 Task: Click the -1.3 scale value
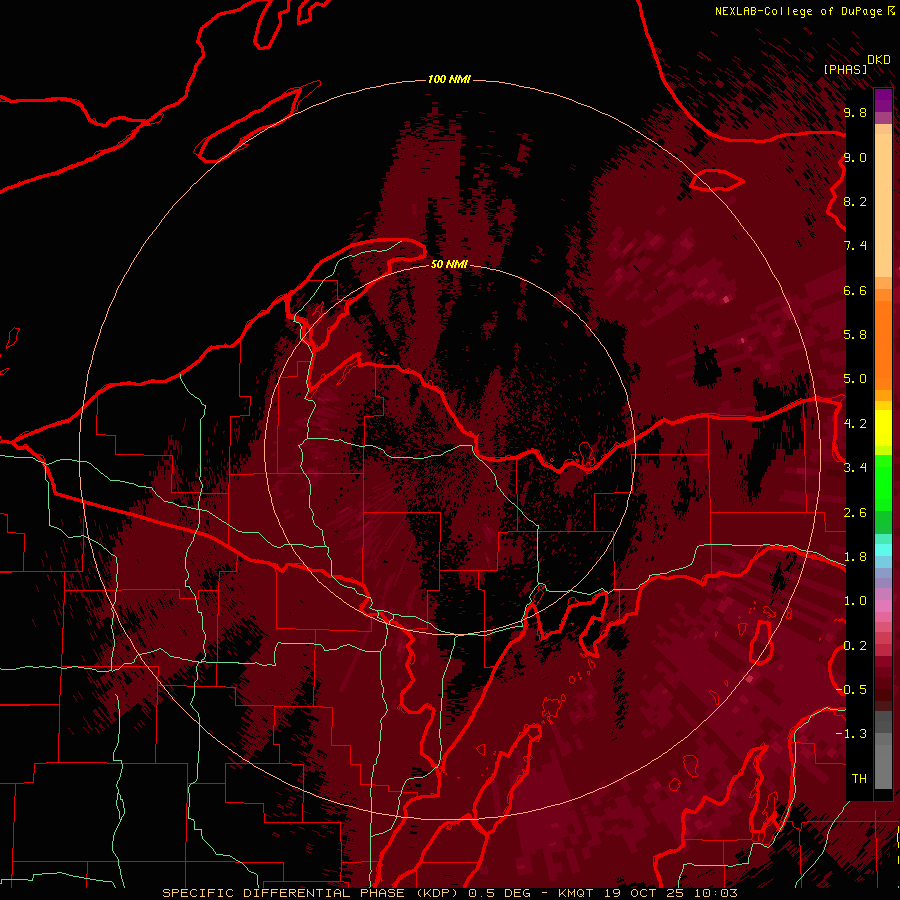pos(851,734)
